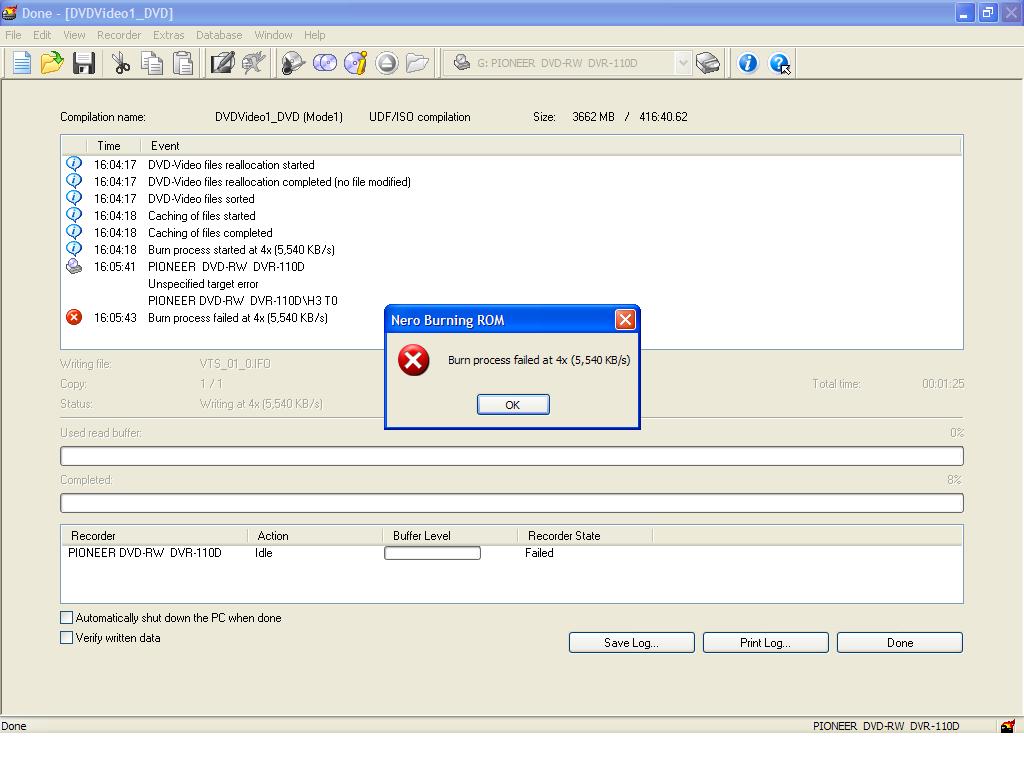The image size is (1024, 768).
Task: Save the compilation via the floppy icon
Action: point(84,63)
